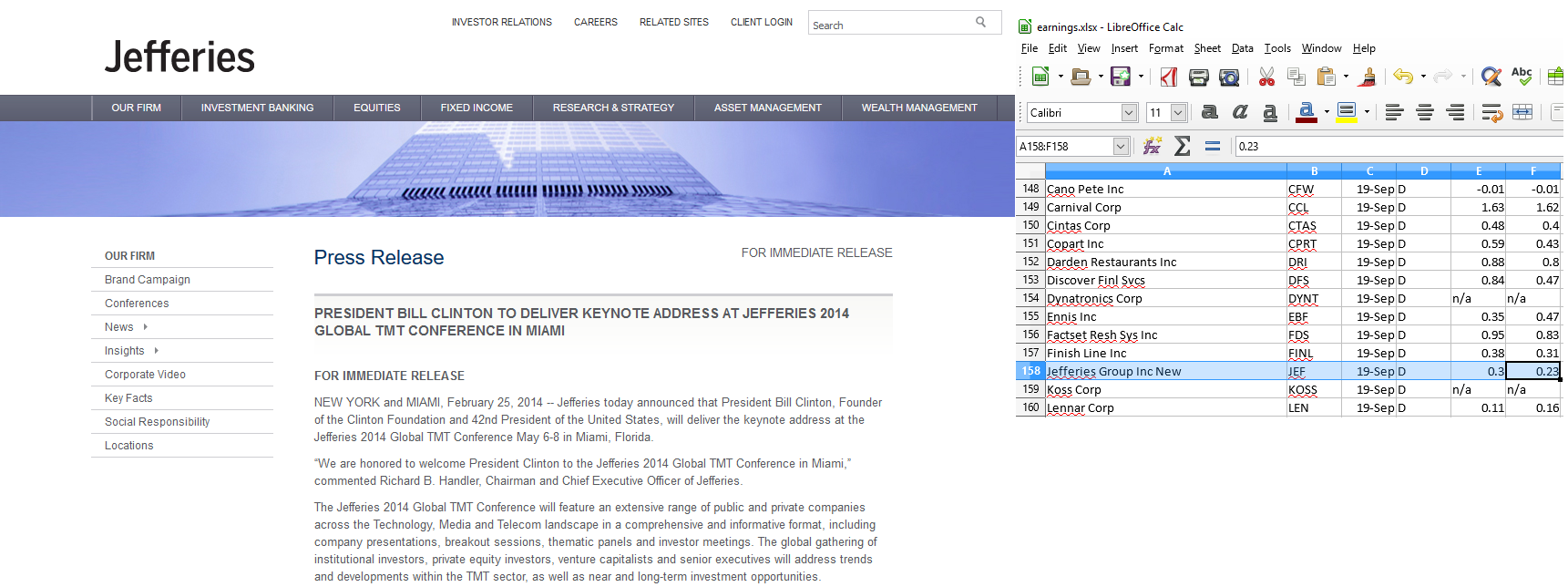The height and width of the screenshot is (587, 1568).
Task: Open Investment Banking nav tab
Action: (x=257, y=108)
